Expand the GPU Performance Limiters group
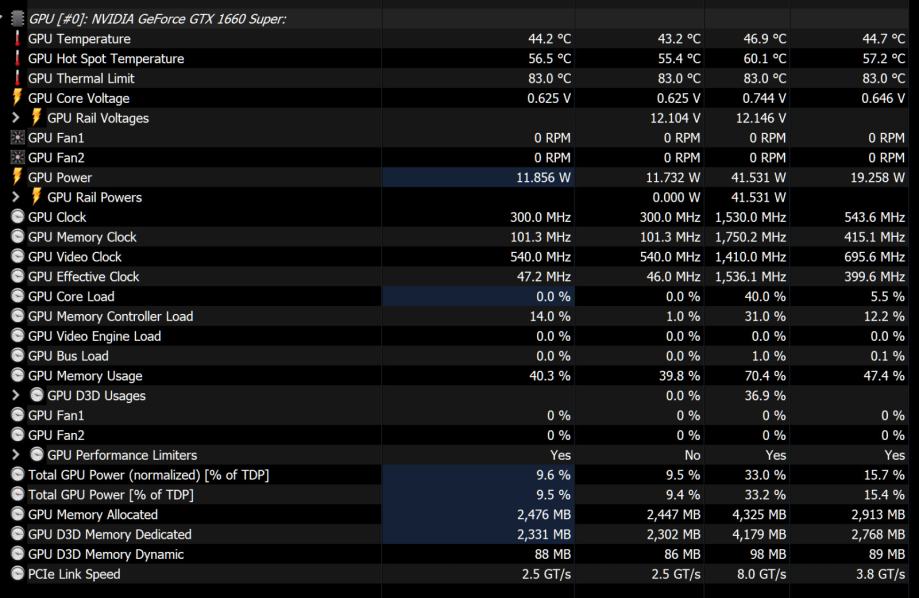 coord(15,455)
